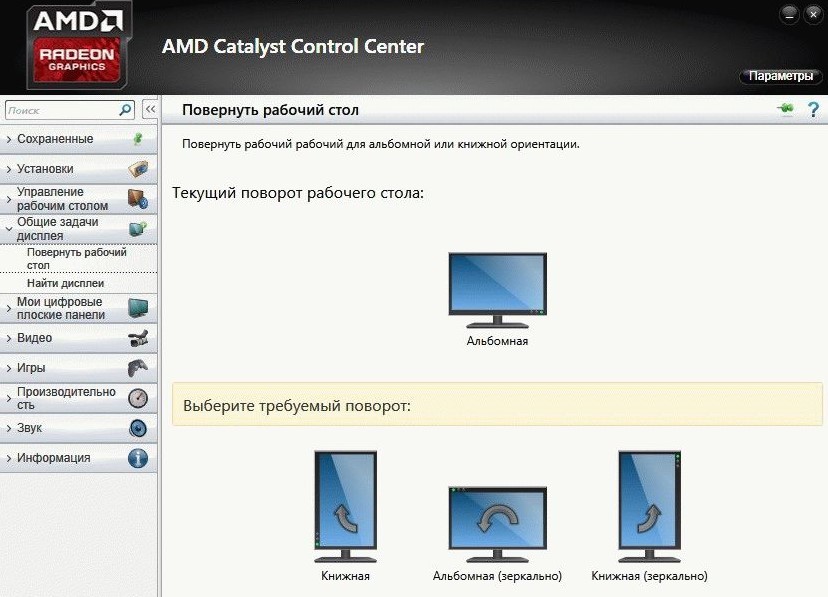828x597 pixels.
Task: Click the search magnifier icon
Action: coord(126,110)
